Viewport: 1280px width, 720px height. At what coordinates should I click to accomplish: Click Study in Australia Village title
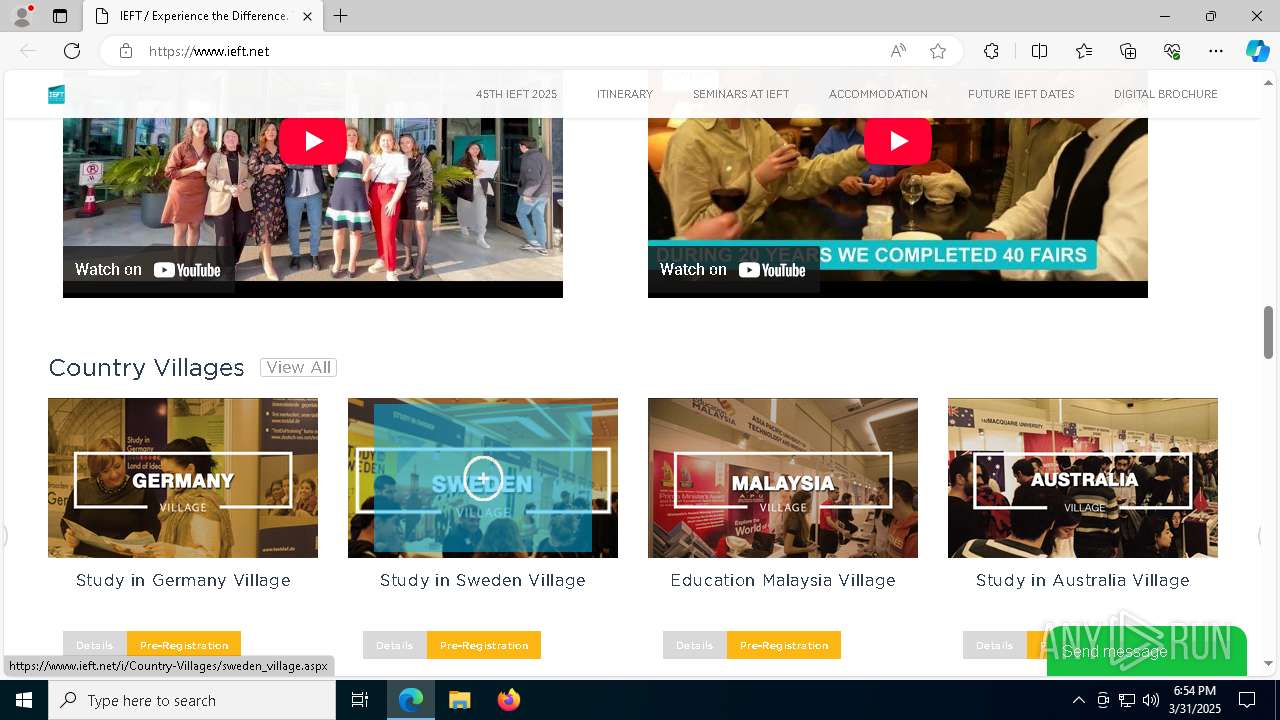(x=1083, y=580)
